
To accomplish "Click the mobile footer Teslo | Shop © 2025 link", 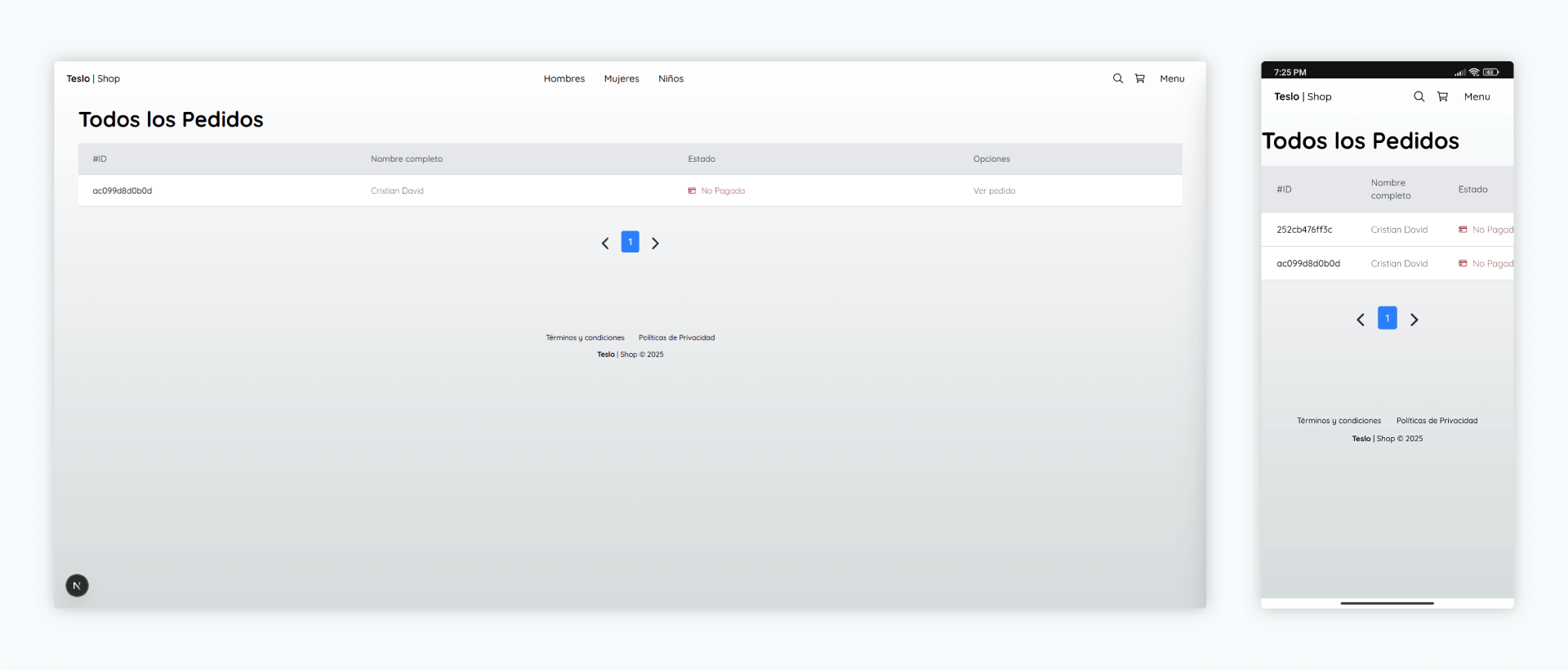I will 1387,439.
